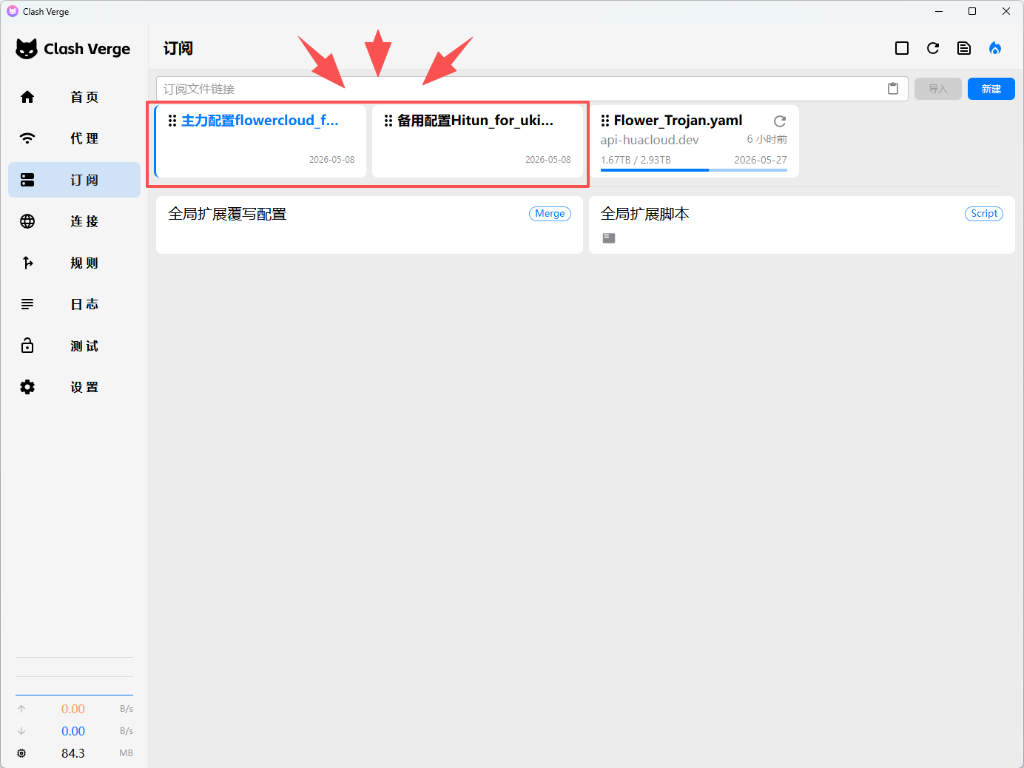
Task: Open the 测试 test page
Action: (x=74, y=345)
